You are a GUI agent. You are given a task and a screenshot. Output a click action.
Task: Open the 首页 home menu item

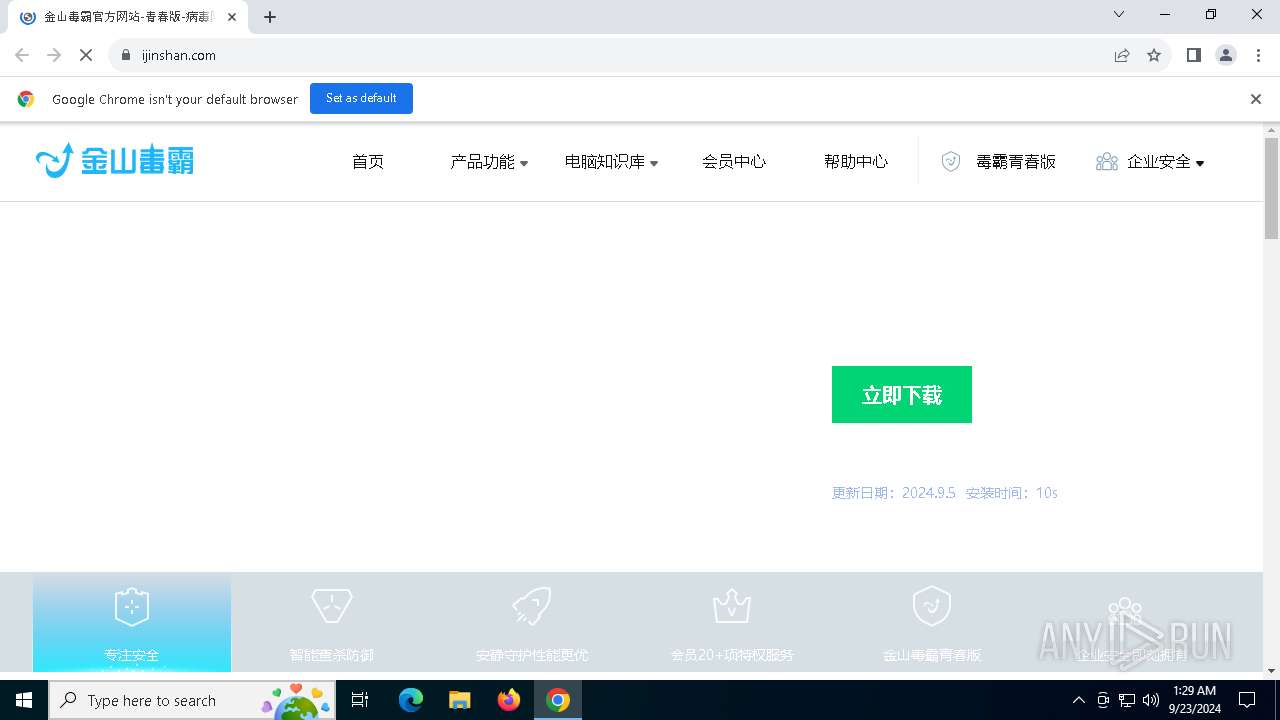368,162
